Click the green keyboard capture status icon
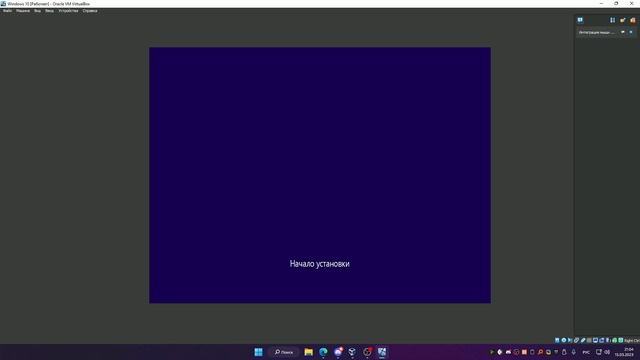The image size is (640, 360). coord(621,340)
